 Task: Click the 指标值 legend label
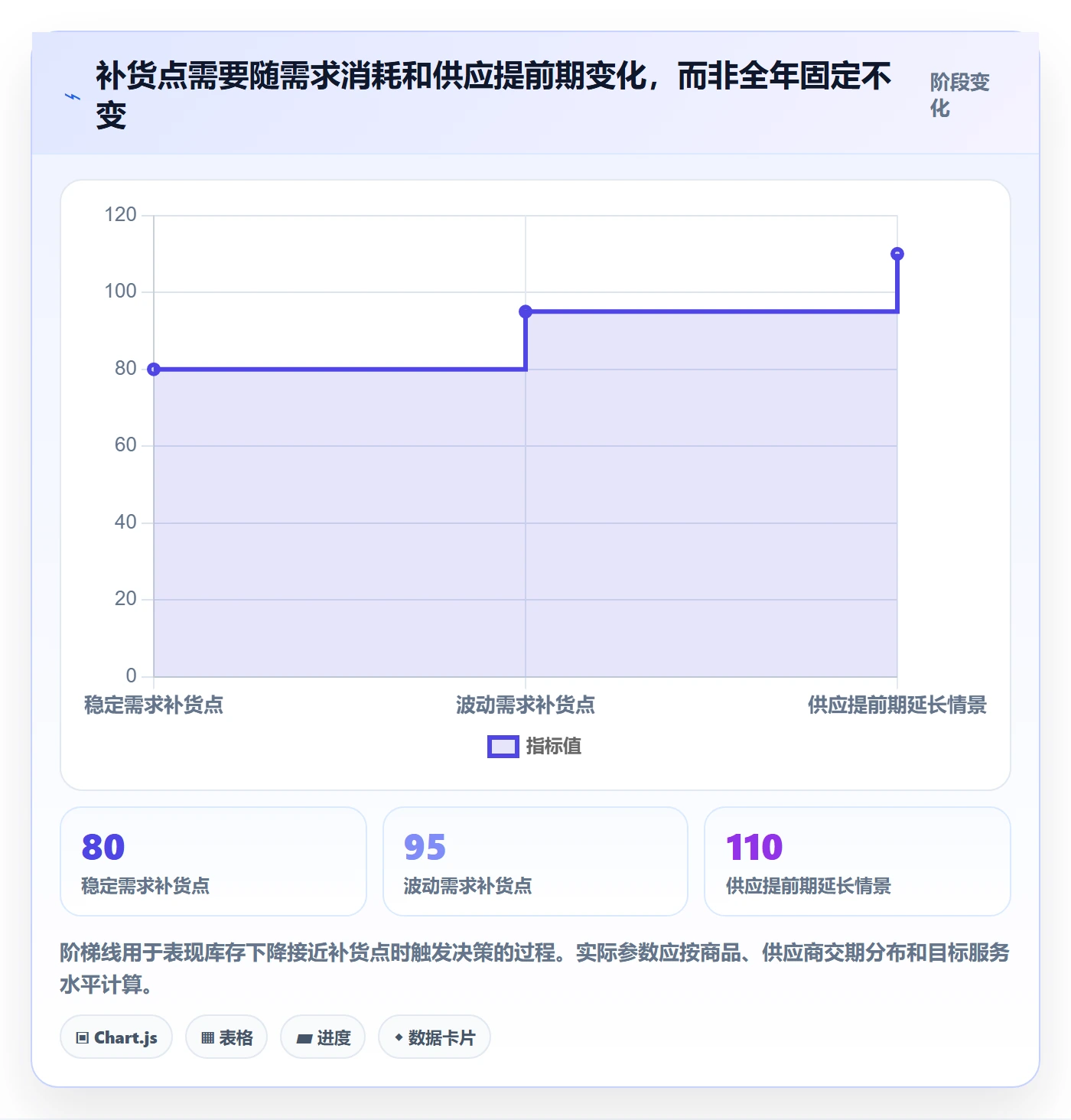(x=554, y=747)
